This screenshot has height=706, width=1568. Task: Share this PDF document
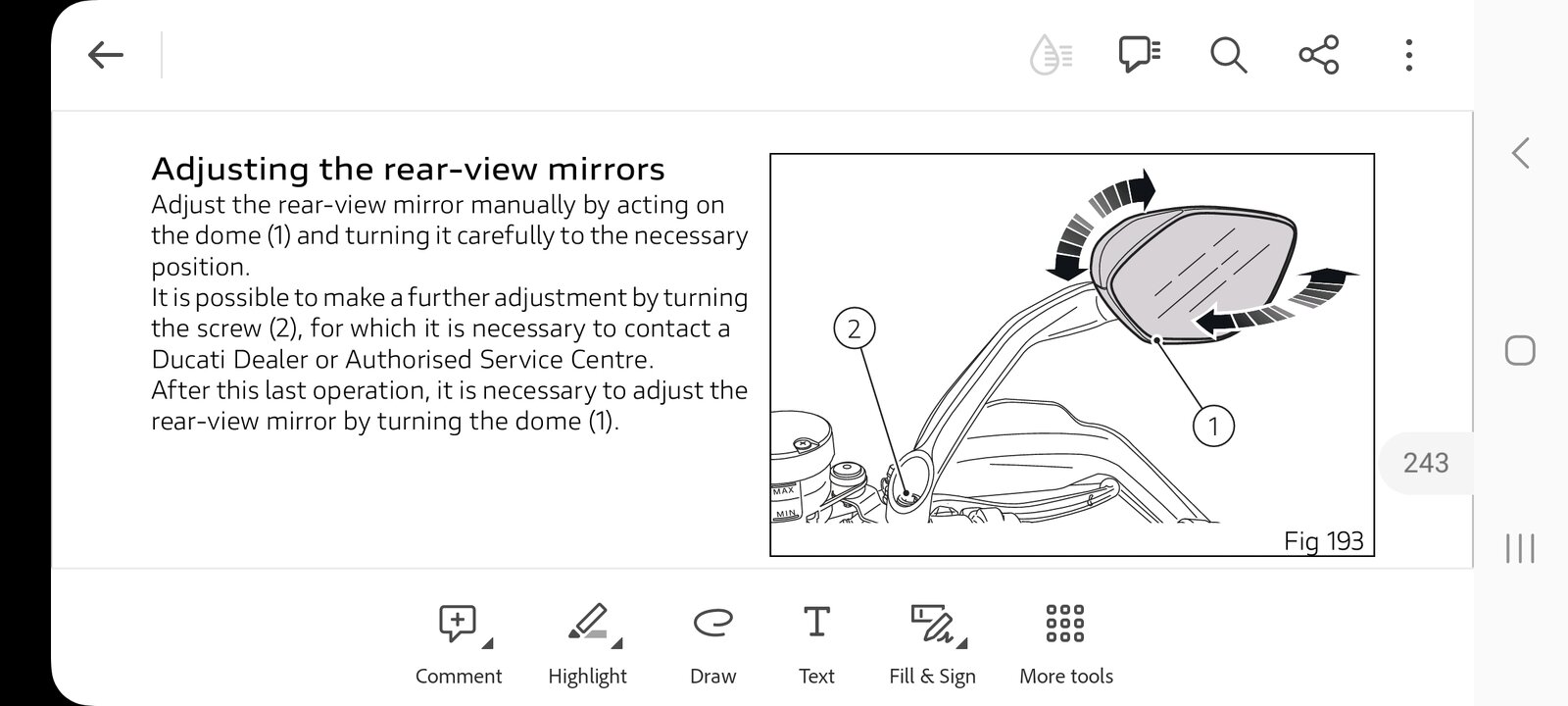click(1319, 55)
